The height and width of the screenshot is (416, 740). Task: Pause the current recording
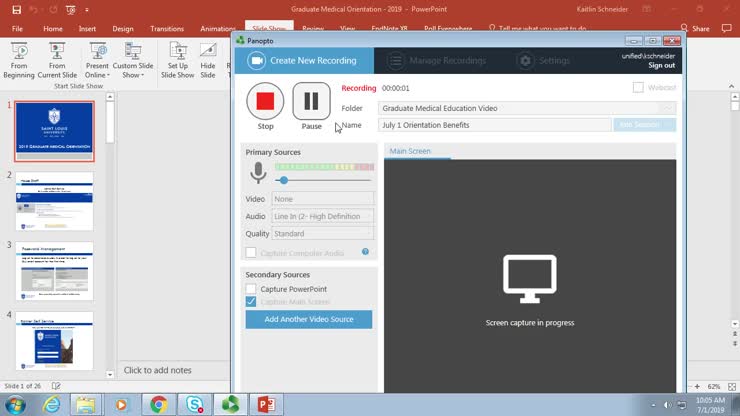coord(311,101)
